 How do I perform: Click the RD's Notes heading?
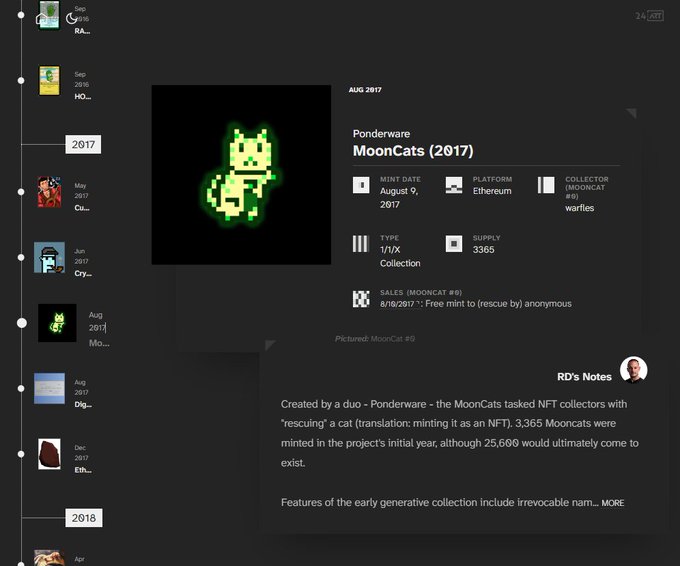tap(584, 377)
